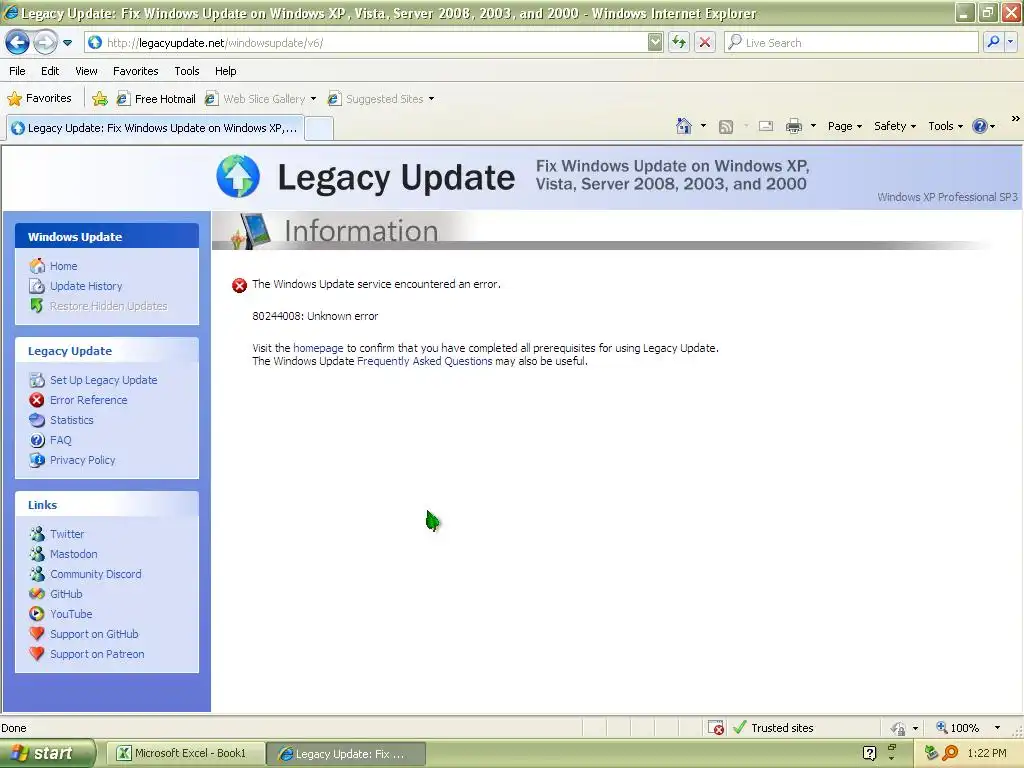Click the 1:22 PM system clock
The width and height of the screenshot is (1024, 768).
point(987,753)
